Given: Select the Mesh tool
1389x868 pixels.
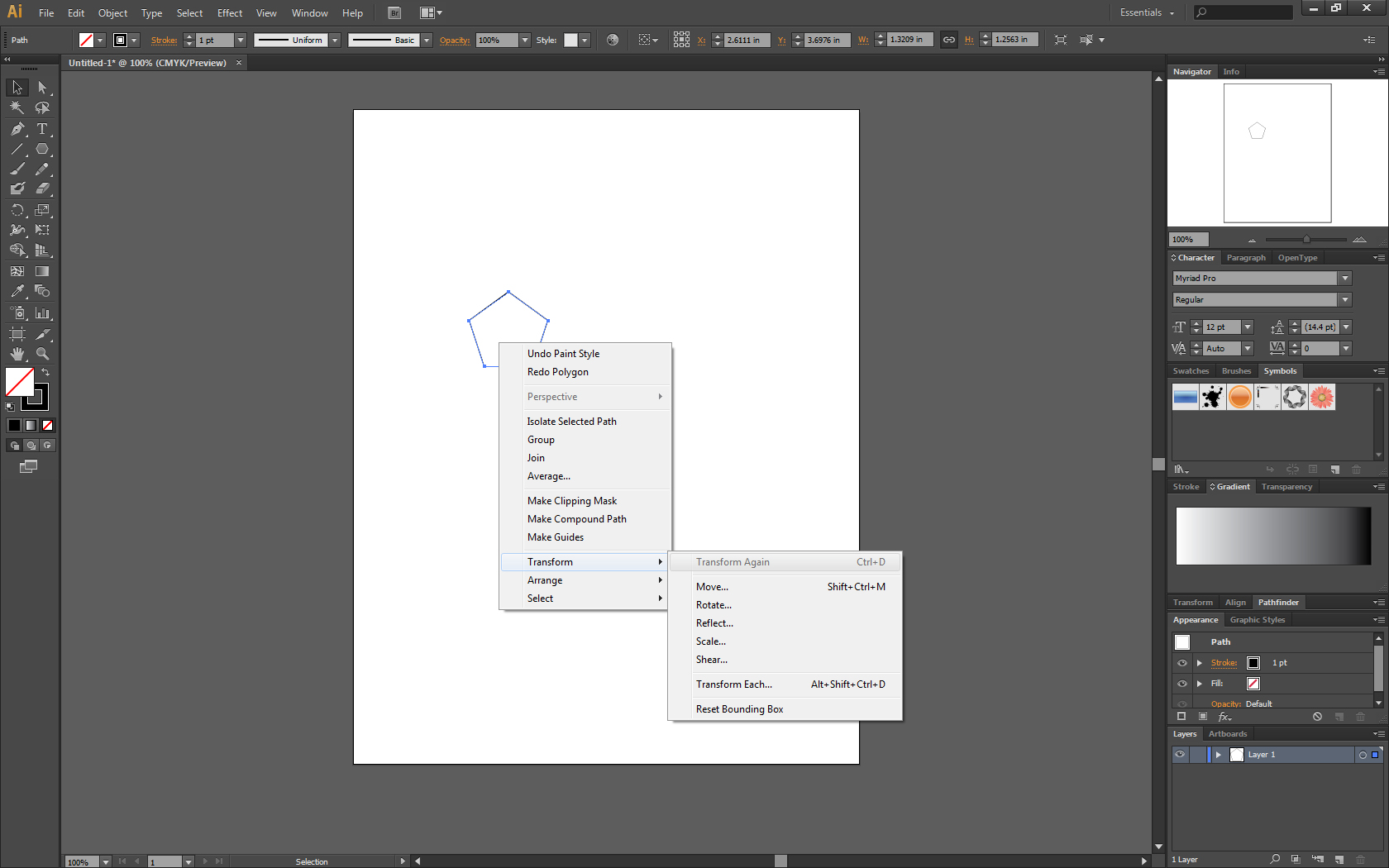Looking at the screenshot, I should (17, 271).
